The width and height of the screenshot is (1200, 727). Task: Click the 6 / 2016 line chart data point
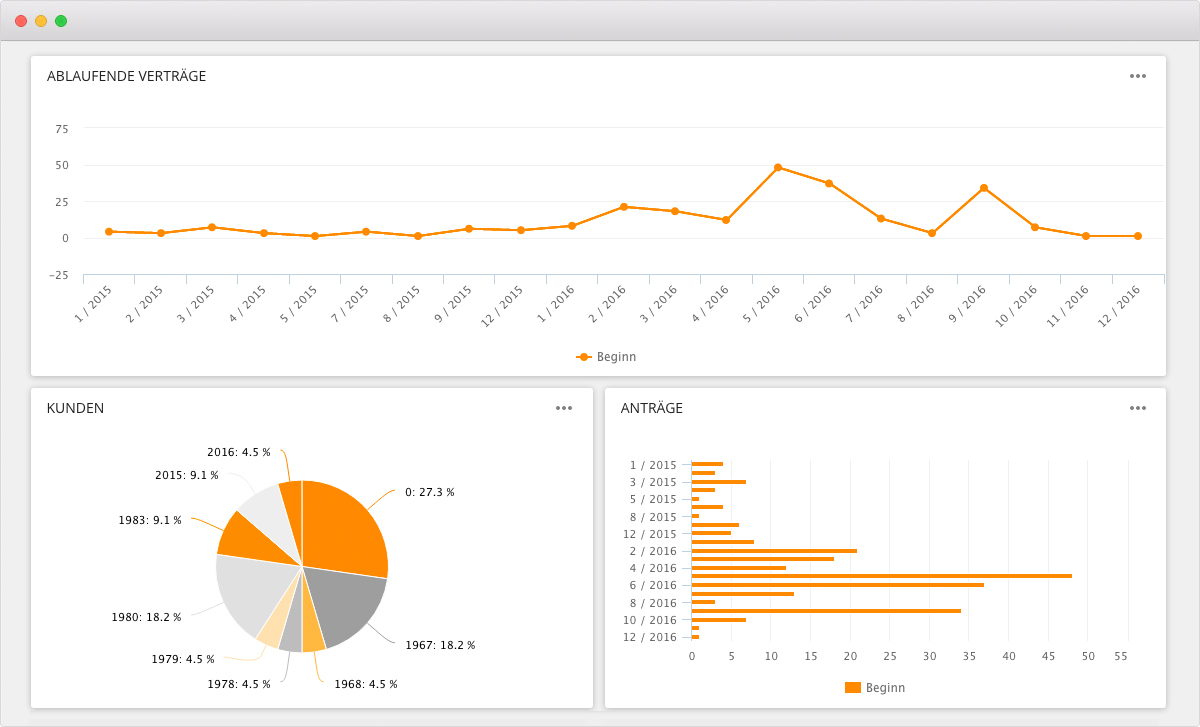(829, 183)
